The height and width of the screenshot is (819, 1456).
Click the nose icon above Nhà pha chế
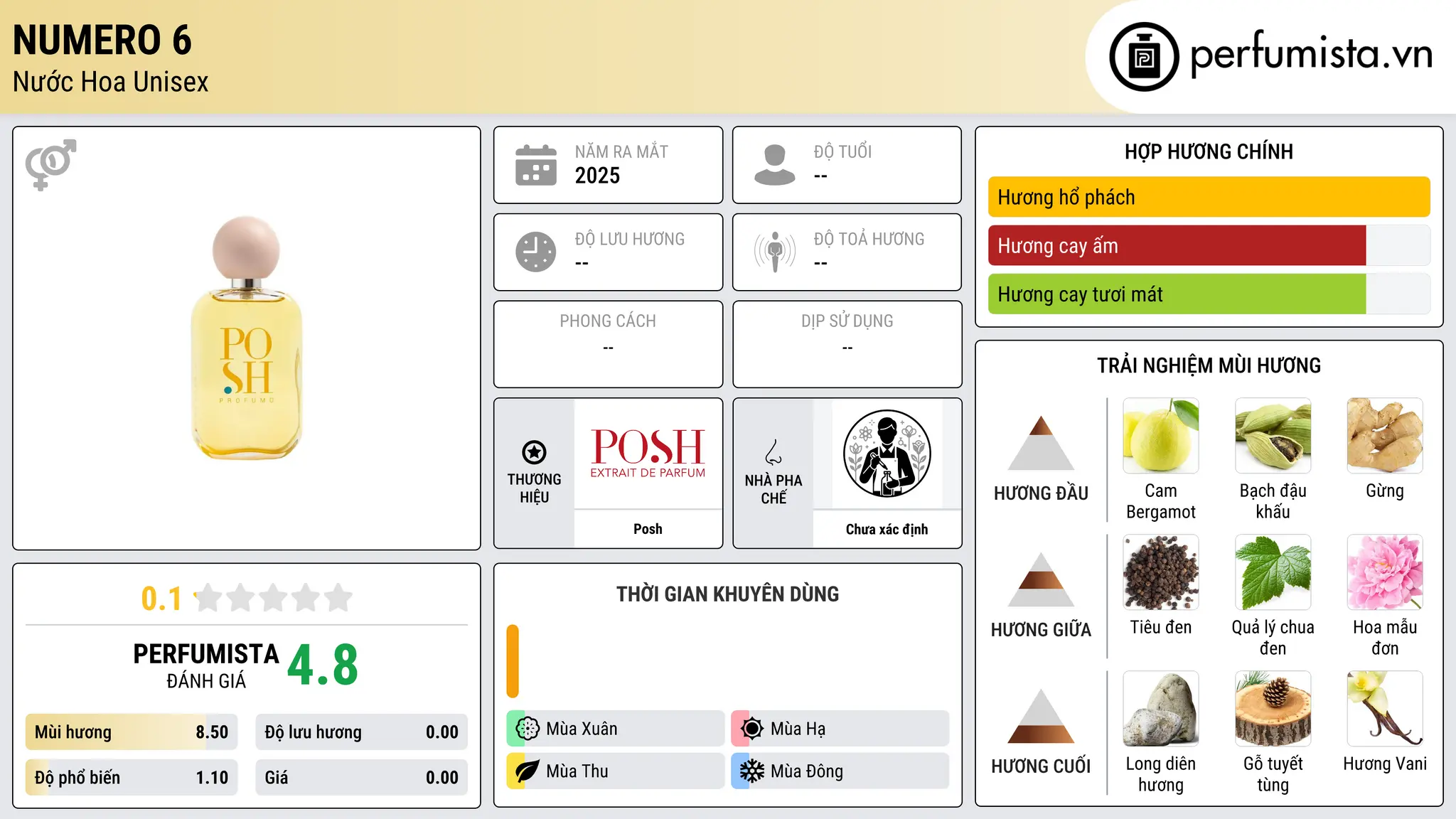(x=773, y=451)
